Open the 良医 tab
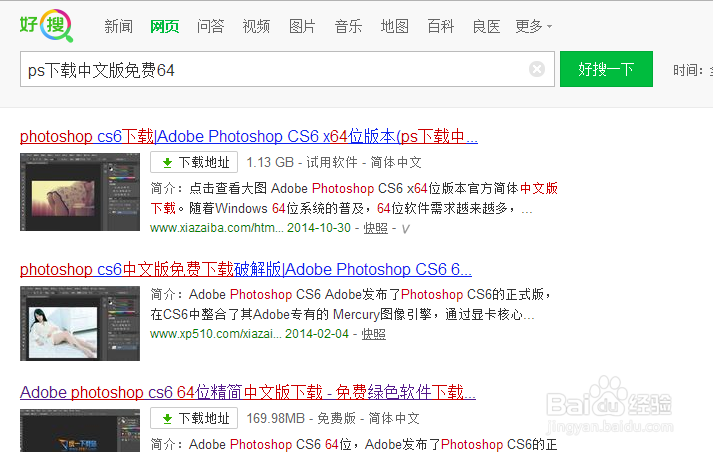Screen dimensions: 713x452 coord(487,26)
